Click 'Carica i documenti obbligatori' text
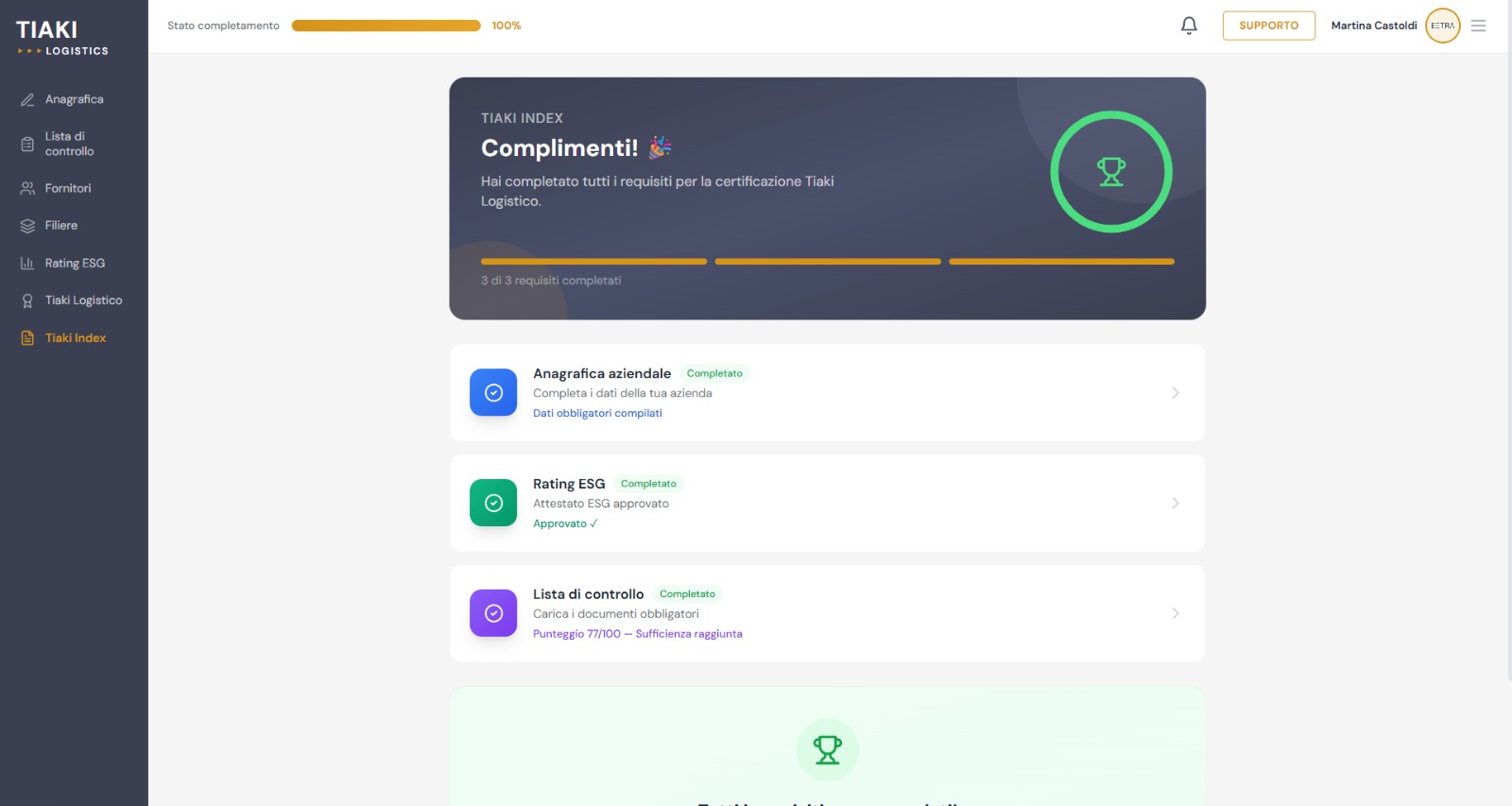The height and width of the screenshot is (806, 1512). click(616, 614)
